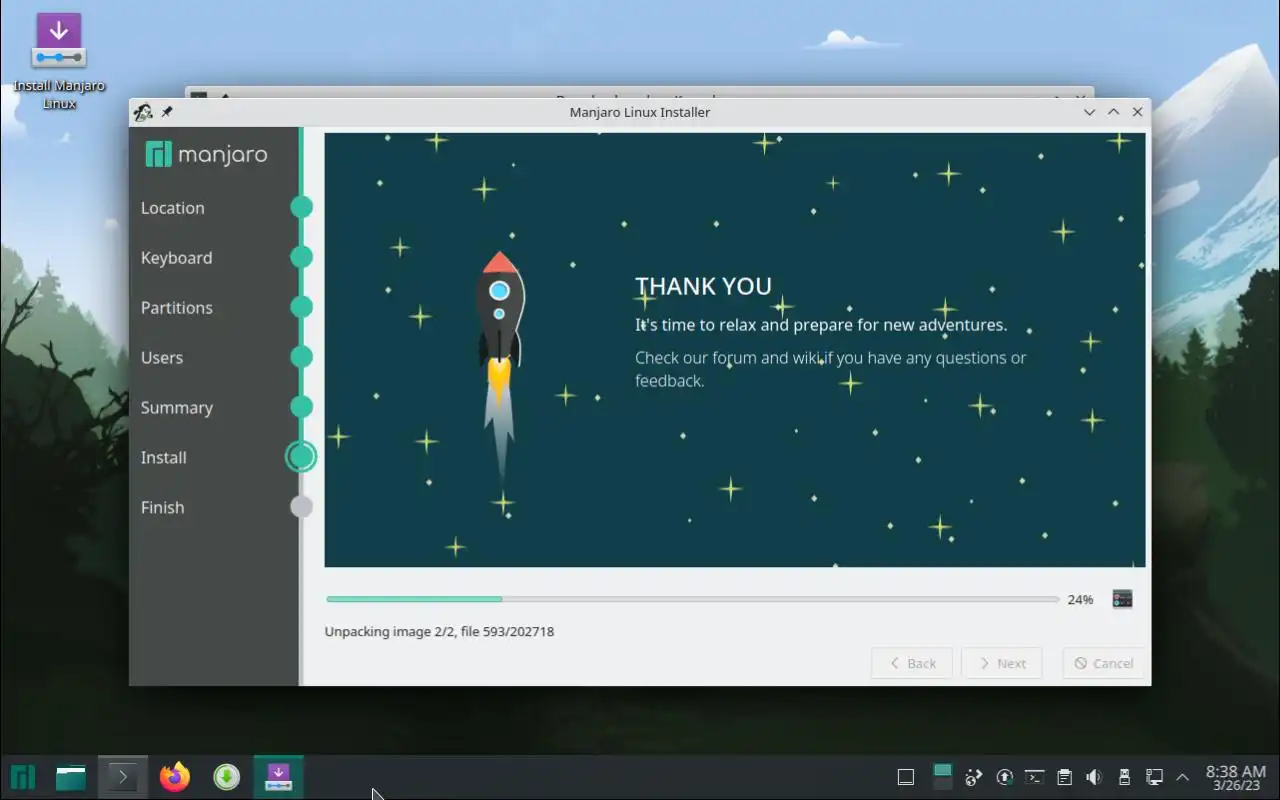1280x800 pixels.
Task: Open the removable USB devices tray icon
Action: 1124,777
